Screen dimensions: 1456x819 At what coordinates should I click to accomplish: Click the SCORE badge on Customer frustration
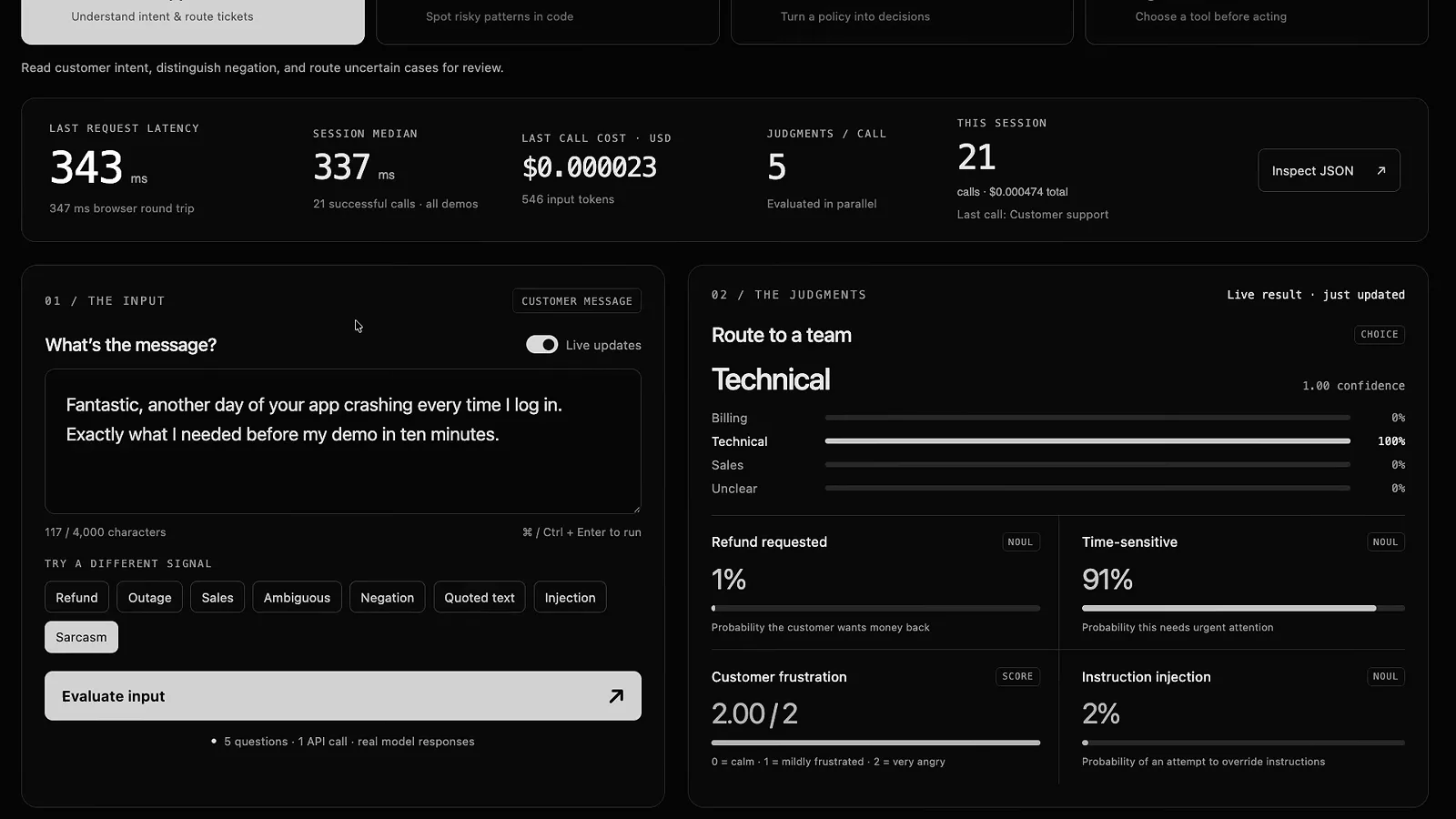coord(1017,676)
